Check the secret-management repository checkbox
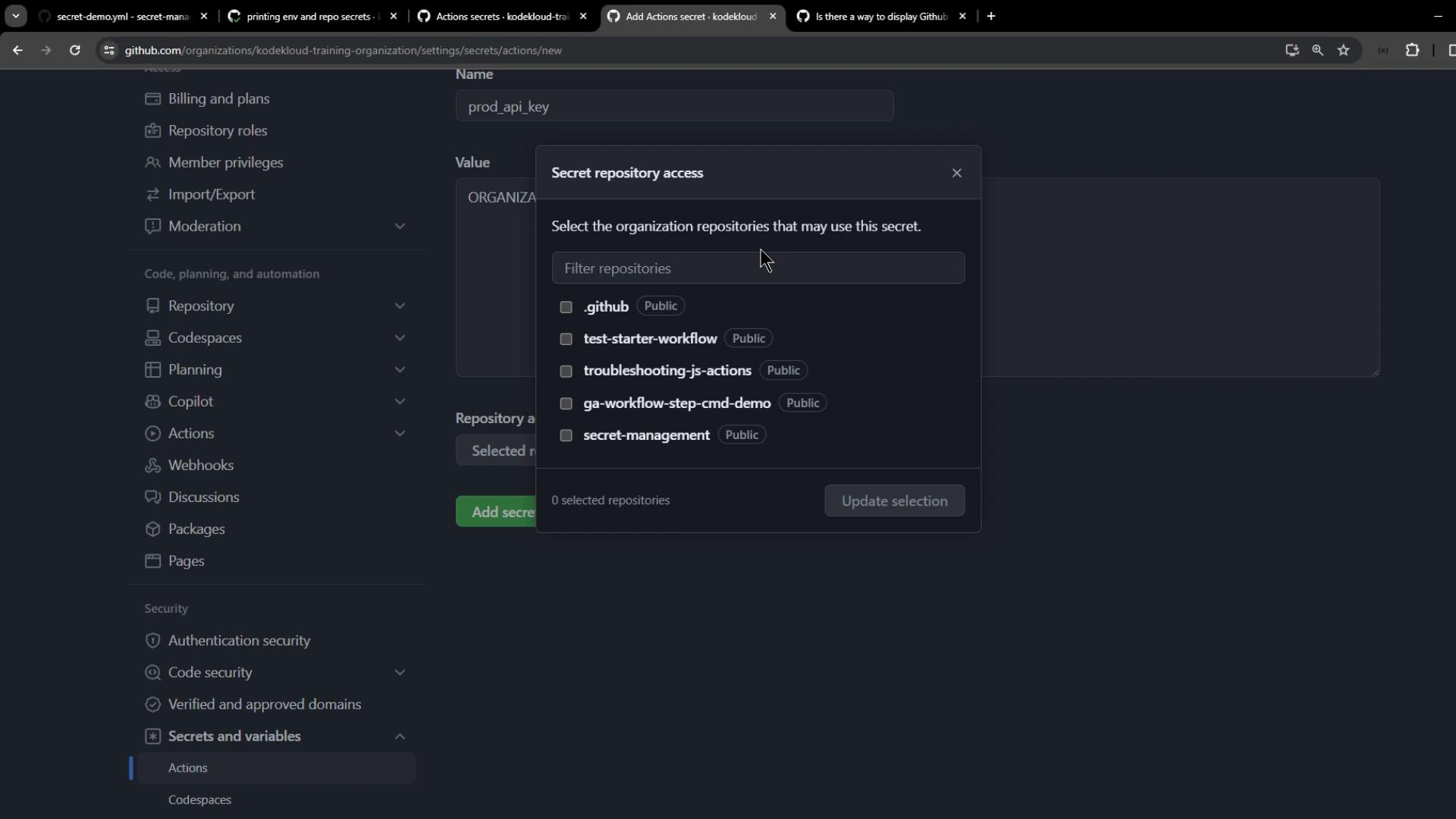Screen dimensions: 1456x819 pos(566,435)
